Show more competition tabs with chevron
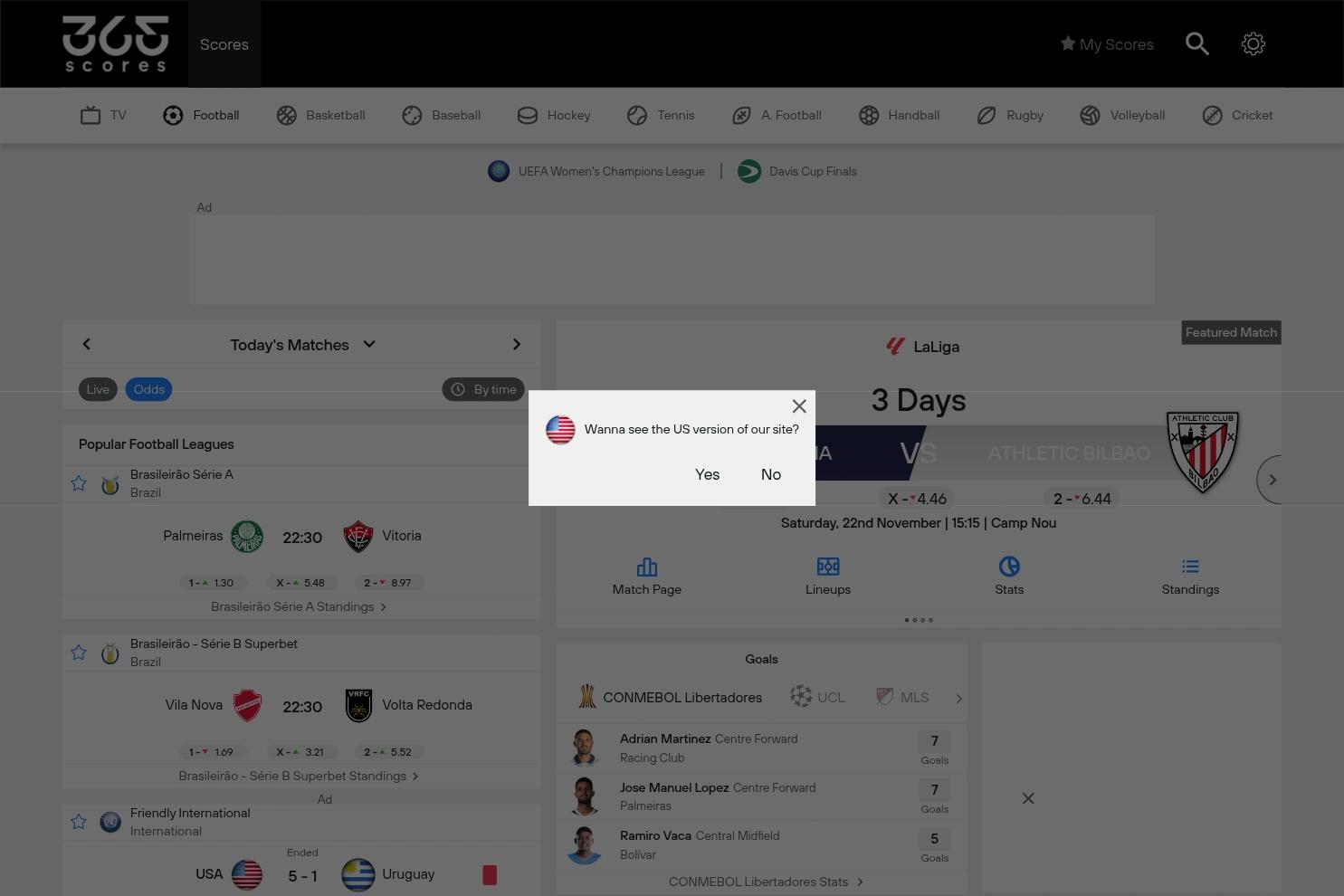 click(958, 698)
